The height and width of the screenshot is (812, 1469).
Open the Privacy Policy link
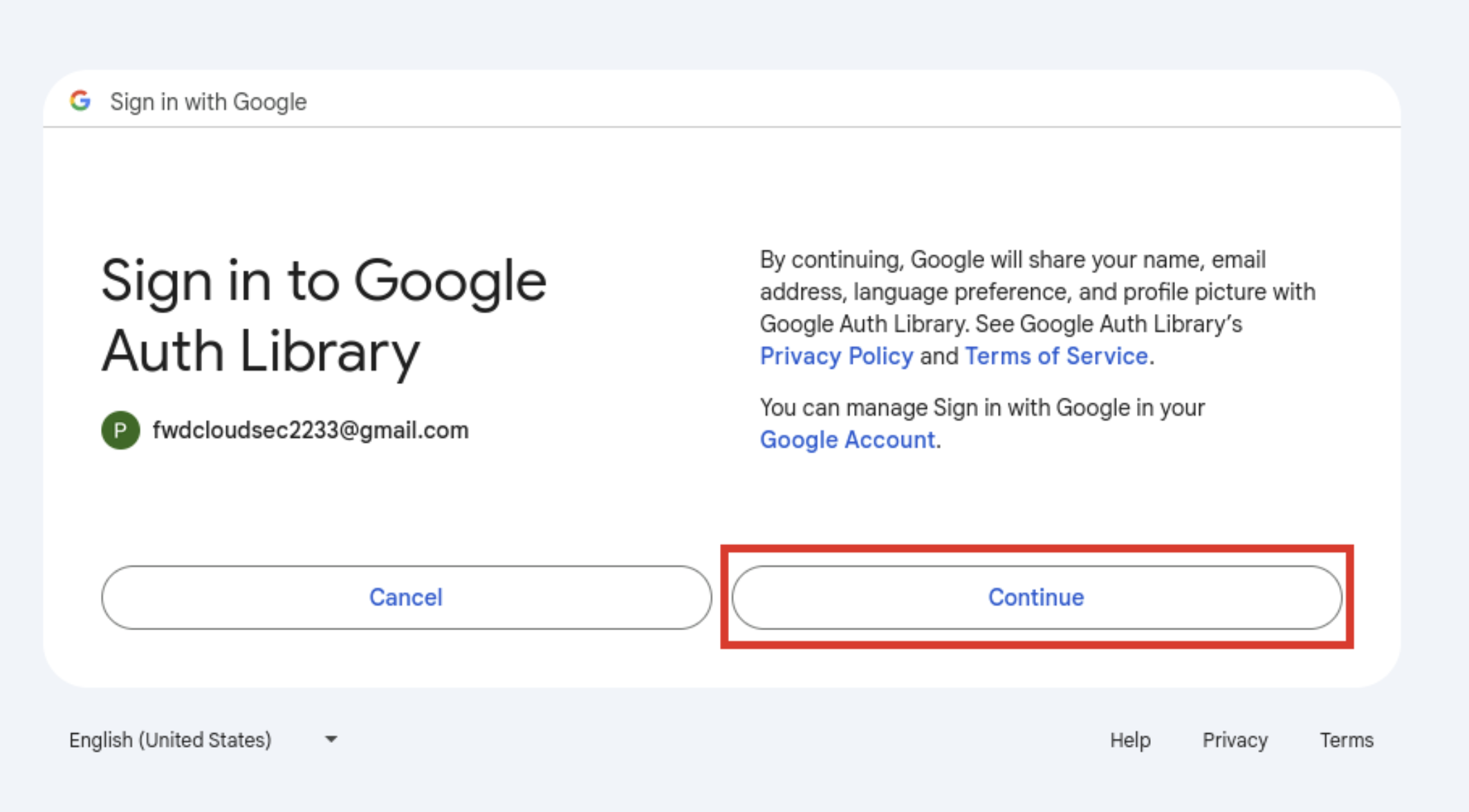point(836,356)
